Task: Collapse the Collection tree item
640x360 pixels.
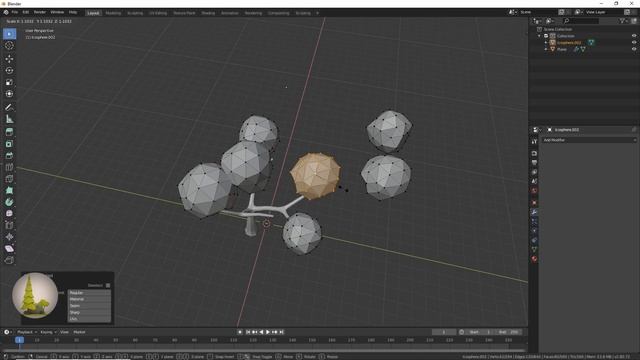Action: pyautogui.click(x=540, y=36)
